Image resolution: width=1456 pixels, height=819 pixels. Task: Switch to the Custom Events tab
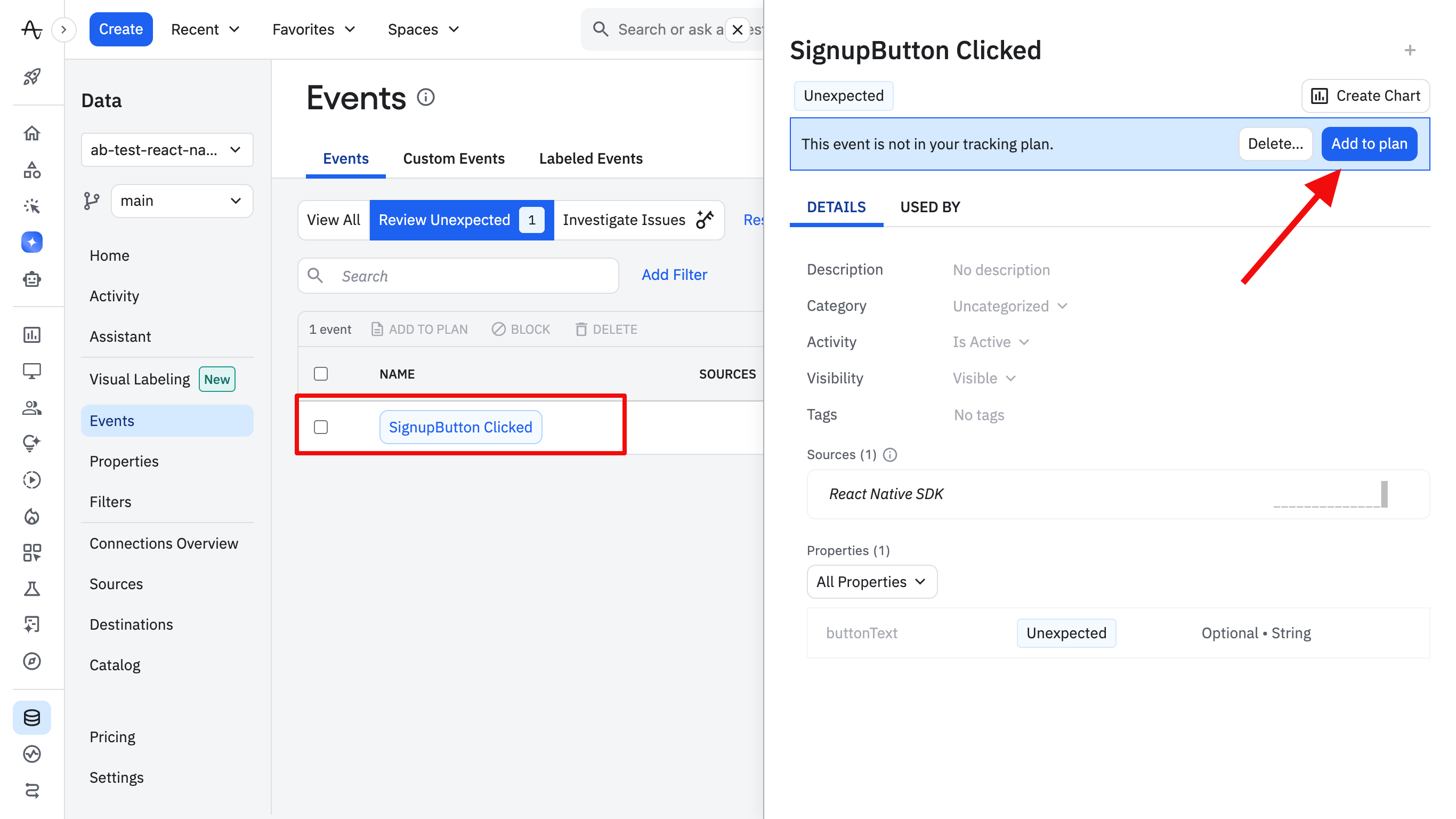pyautogui.click(x=454, y=158)
